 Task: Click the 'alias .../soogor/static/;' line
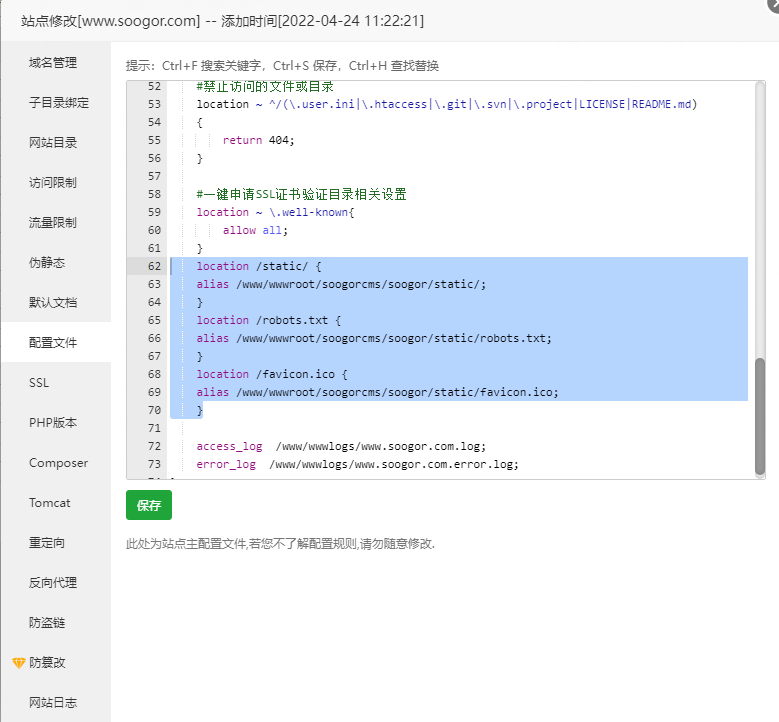pos(341,284)
